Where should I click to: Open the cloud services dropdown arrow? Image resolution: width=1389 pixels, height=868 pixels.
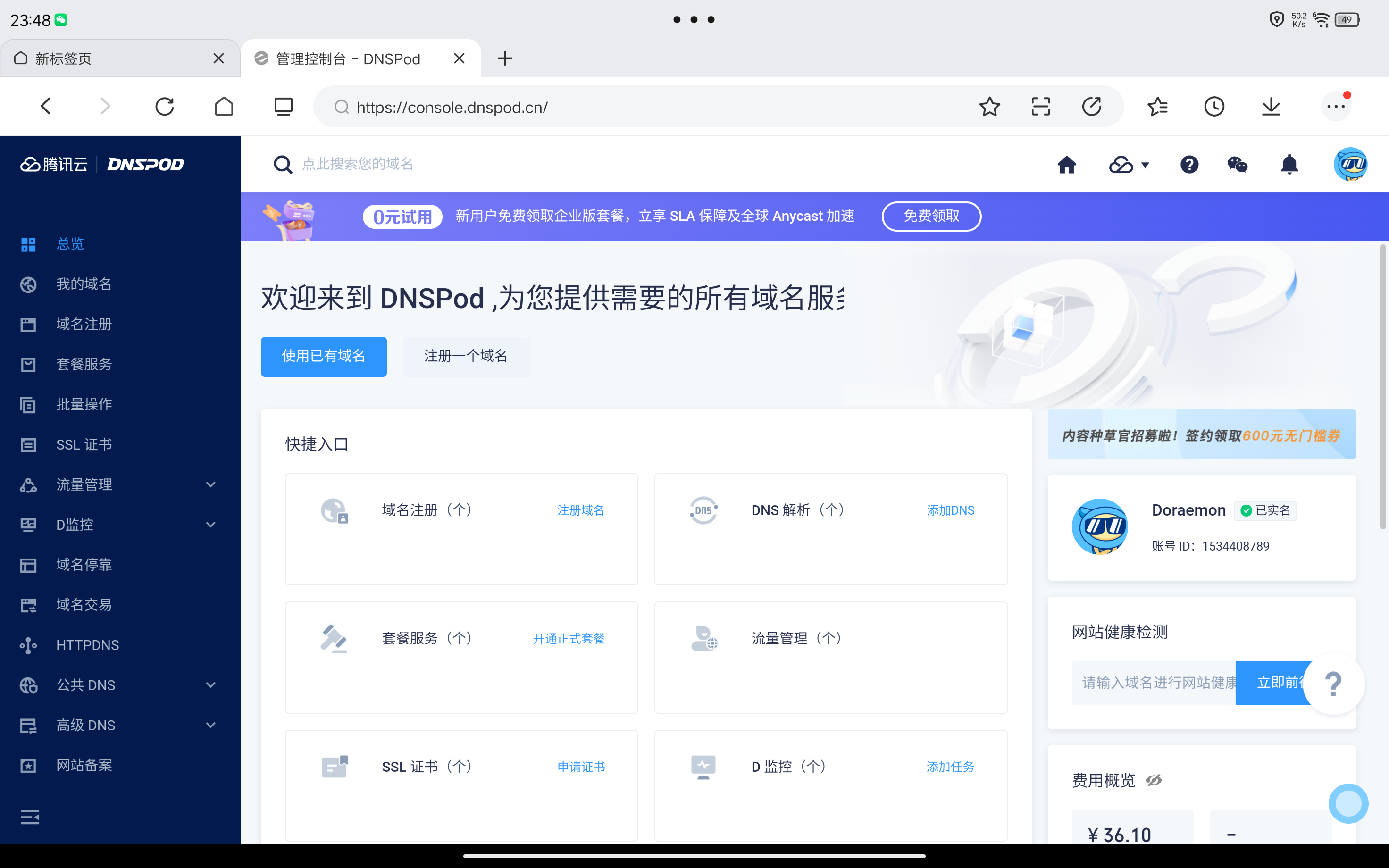1146,165
